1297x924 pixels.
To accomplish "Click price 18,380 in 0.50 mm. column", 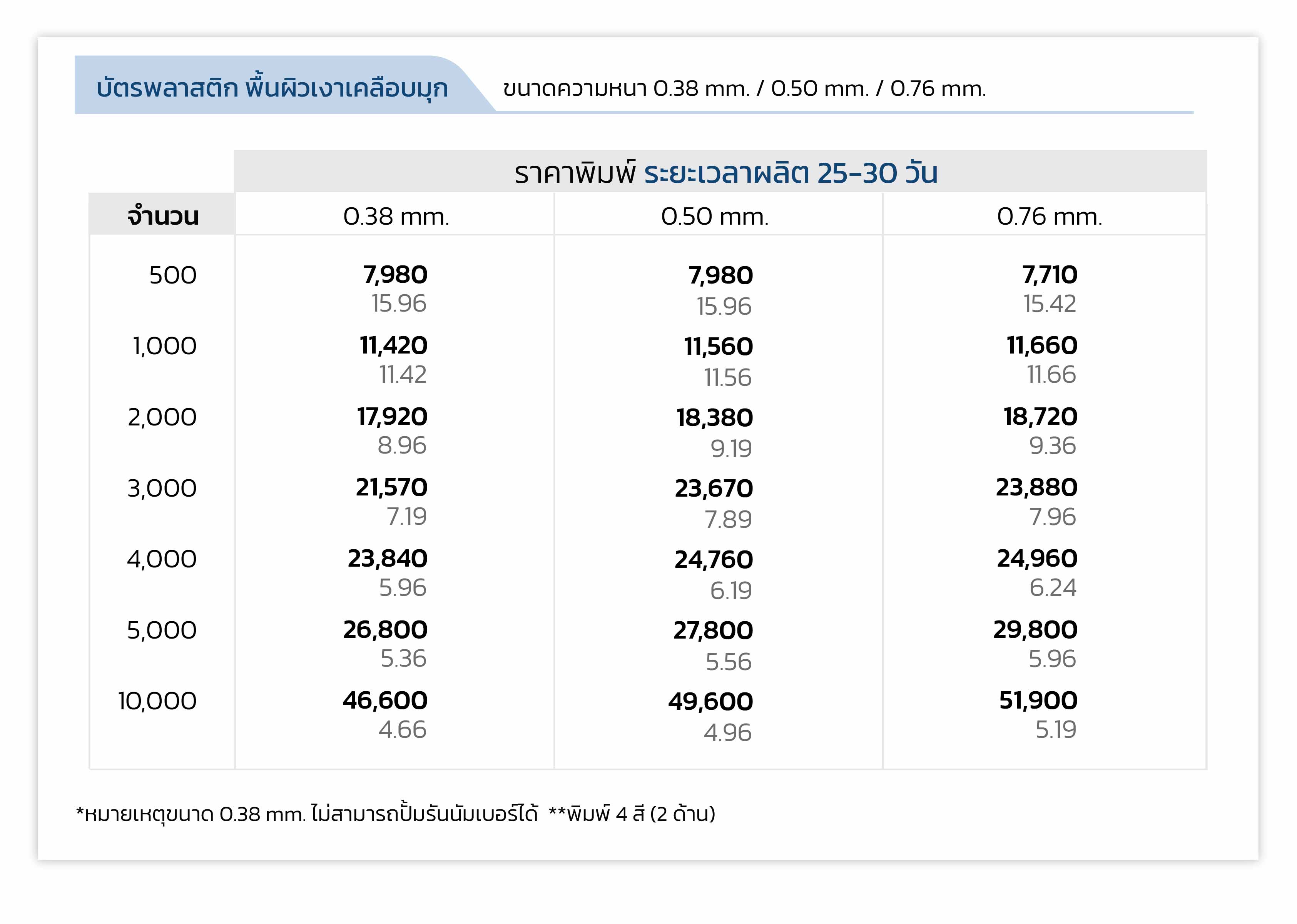I will pos(714,418).
